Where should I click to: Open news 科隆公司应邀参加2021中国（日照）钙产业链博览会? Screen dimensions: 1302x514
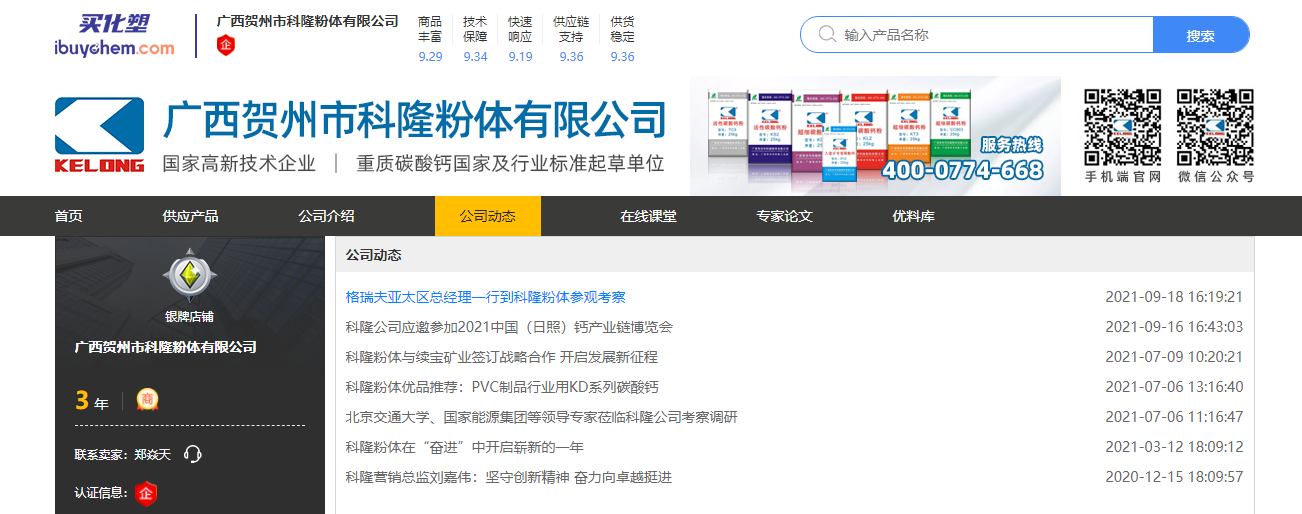[509, 327]
